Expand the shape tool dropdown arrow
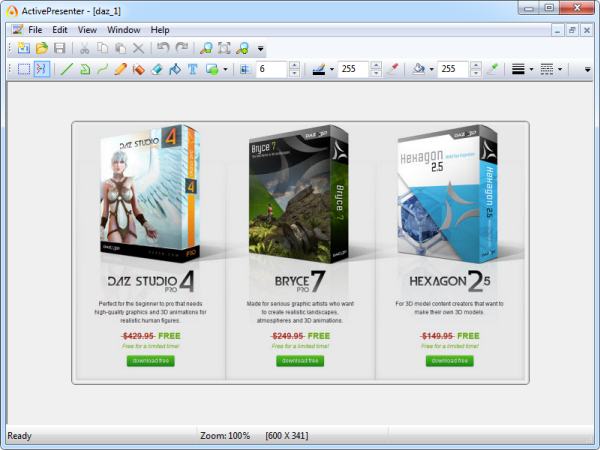This screenshot has width=600, height=450. click(225, 69)
